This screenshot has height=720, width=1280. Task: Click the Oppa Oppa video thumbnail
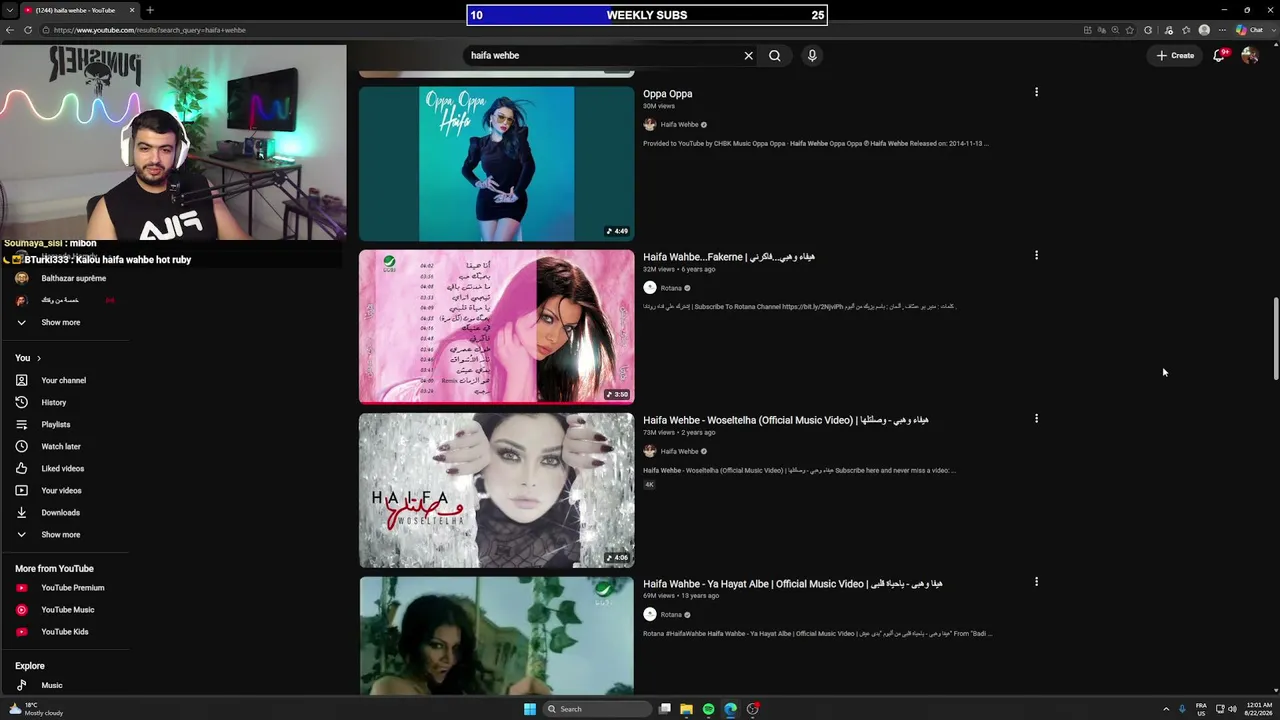(x=497, y=164)
